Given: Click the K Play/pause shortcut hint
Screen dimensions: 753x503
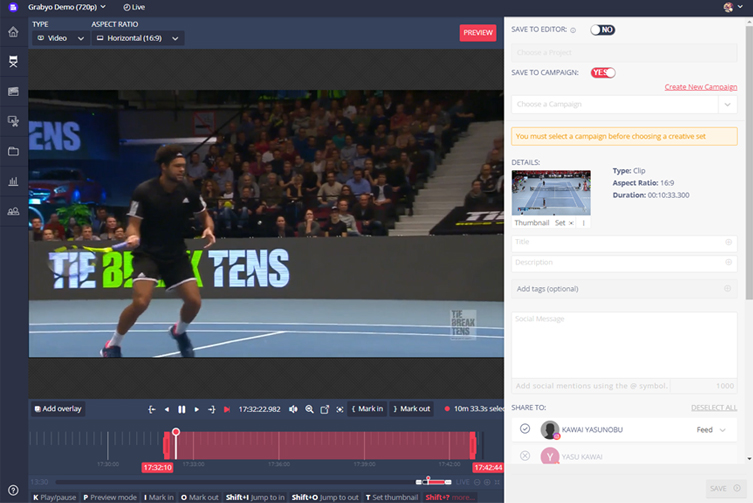Looking at the screenshot, I should (54, 497).
